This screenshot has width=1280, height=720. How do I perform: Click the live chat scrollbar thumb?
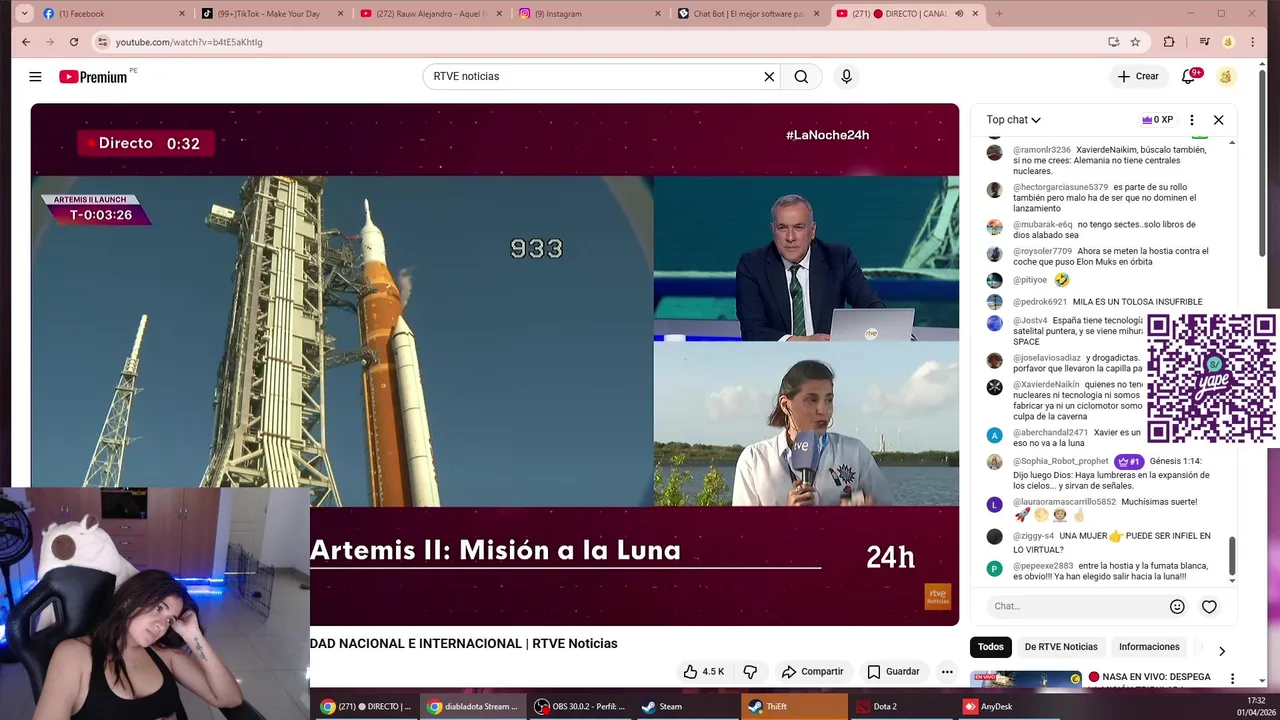[x=1232, y=557]
